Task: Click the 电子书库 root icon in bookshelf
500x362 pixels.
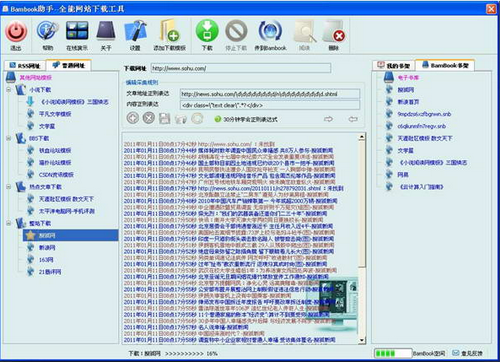Action: (x=389, y=77)
